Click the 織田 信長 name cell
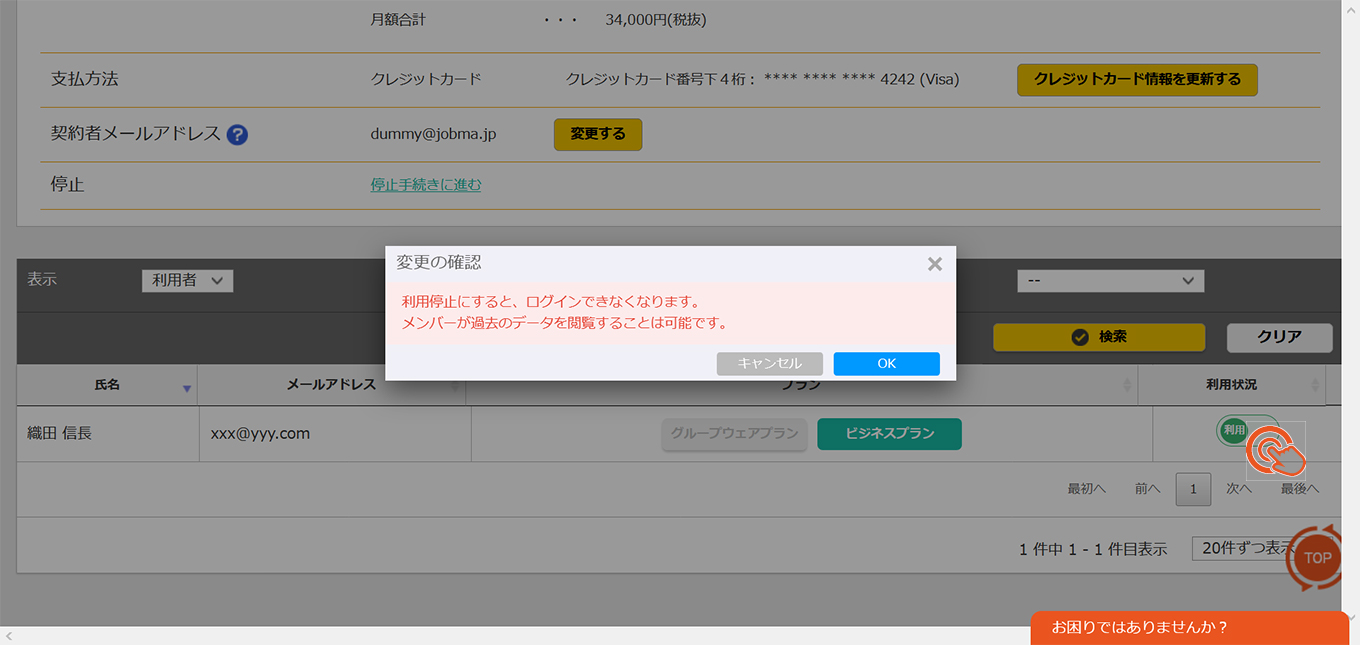Screen dimensions: 1360x645 click(x=108, y=434)
